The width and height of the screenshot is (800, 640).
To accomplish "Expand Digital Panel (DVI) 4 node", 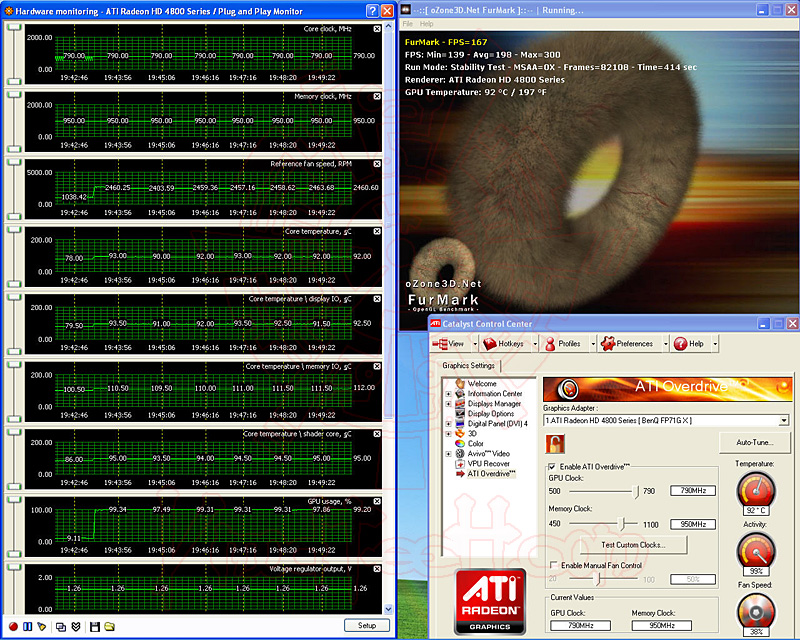I will point(448,424).
